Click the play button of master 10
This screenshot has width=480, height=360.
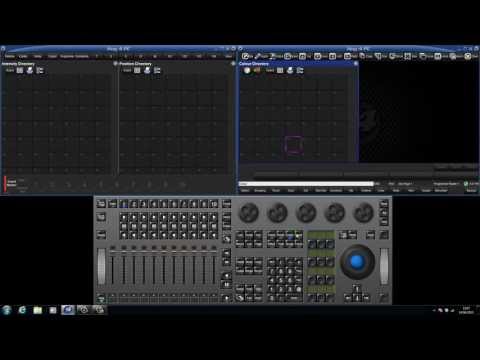(214, 217)
